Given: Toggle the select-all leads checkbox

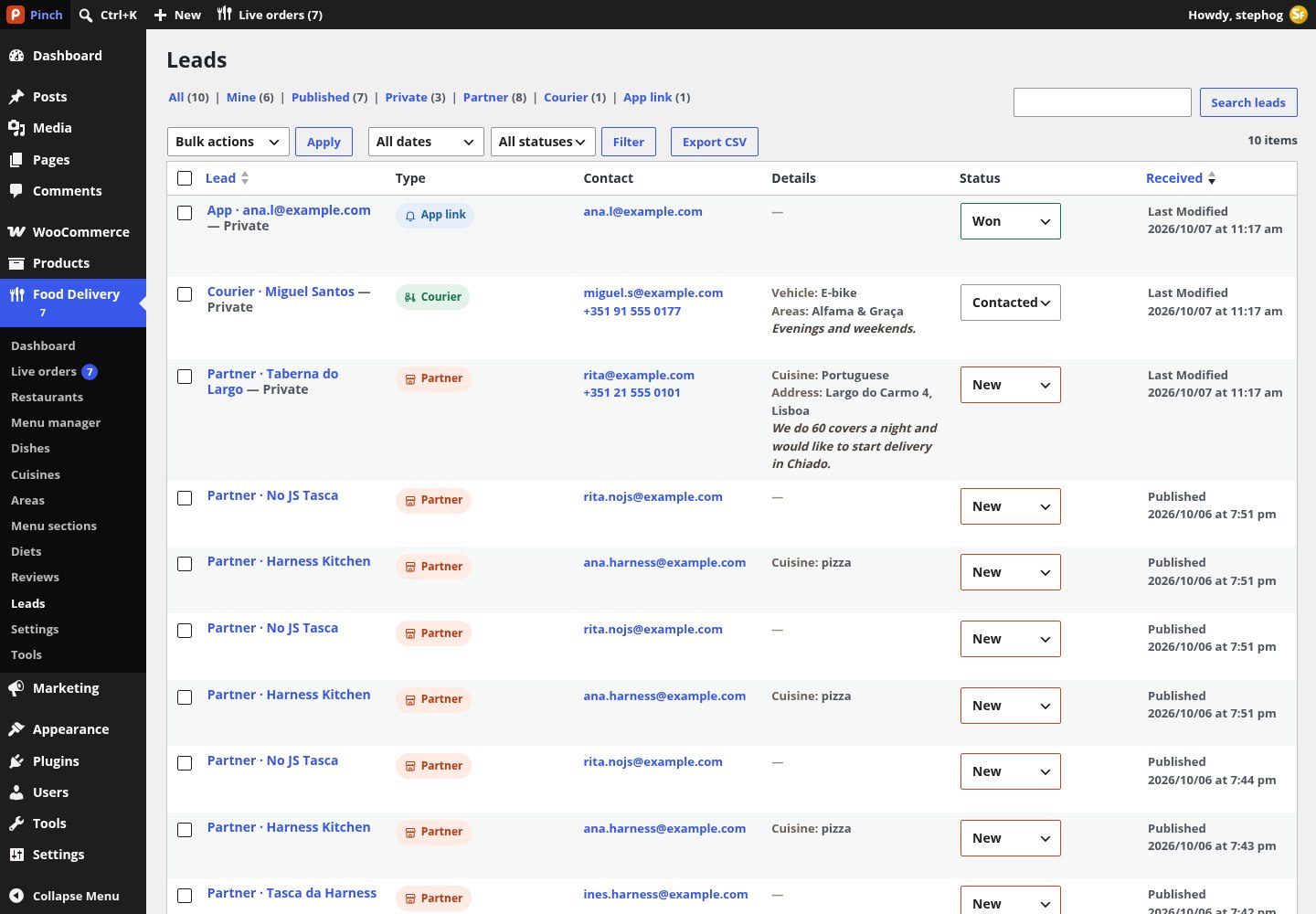Looking at the screenshot, I should point(185,178).
